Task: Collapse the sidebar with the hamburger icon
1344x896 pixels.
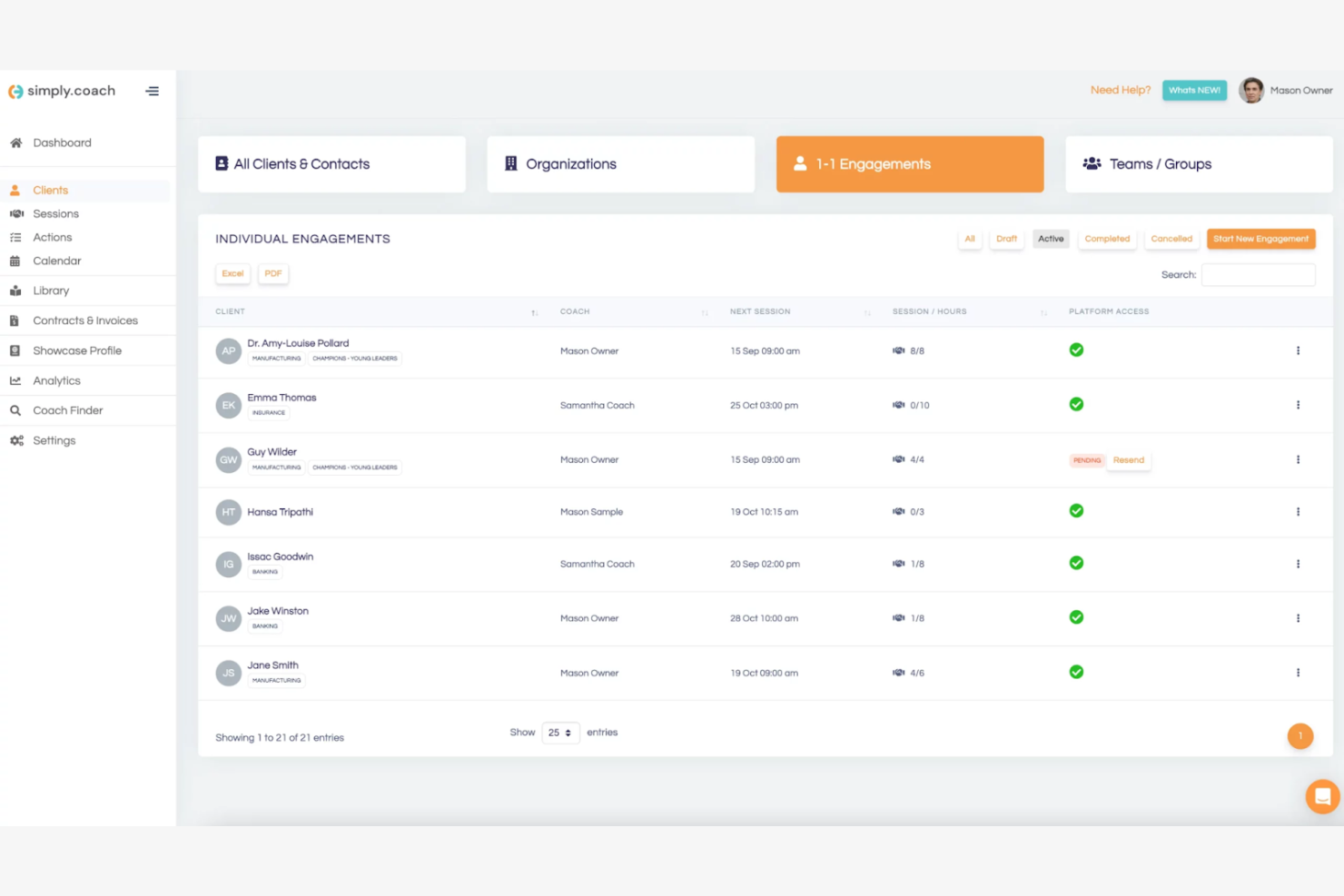Action: (x=152, y=91)
